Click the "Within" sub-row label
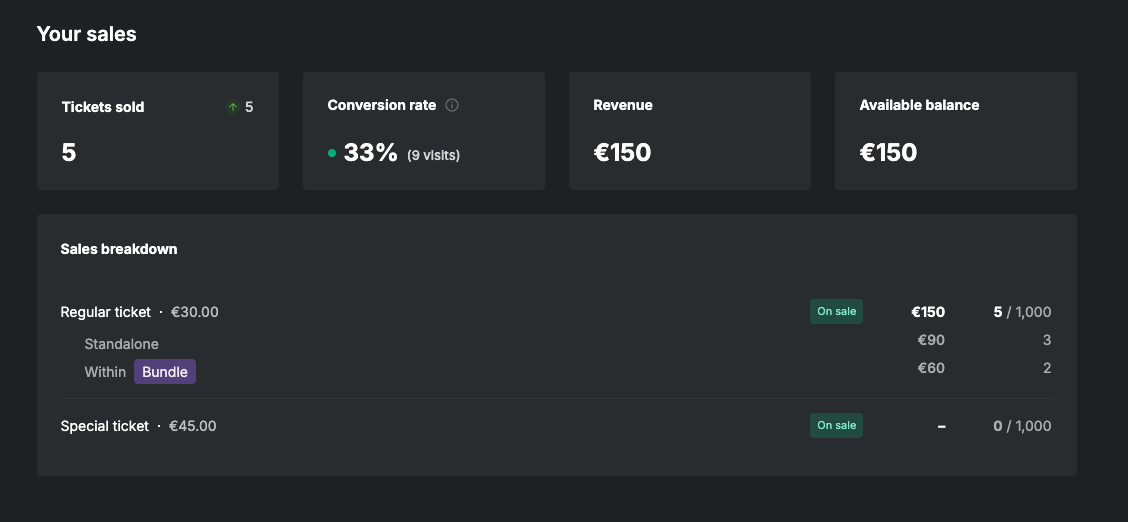Viewport: 1128px width, 522px height. click(x=105, y=372)
